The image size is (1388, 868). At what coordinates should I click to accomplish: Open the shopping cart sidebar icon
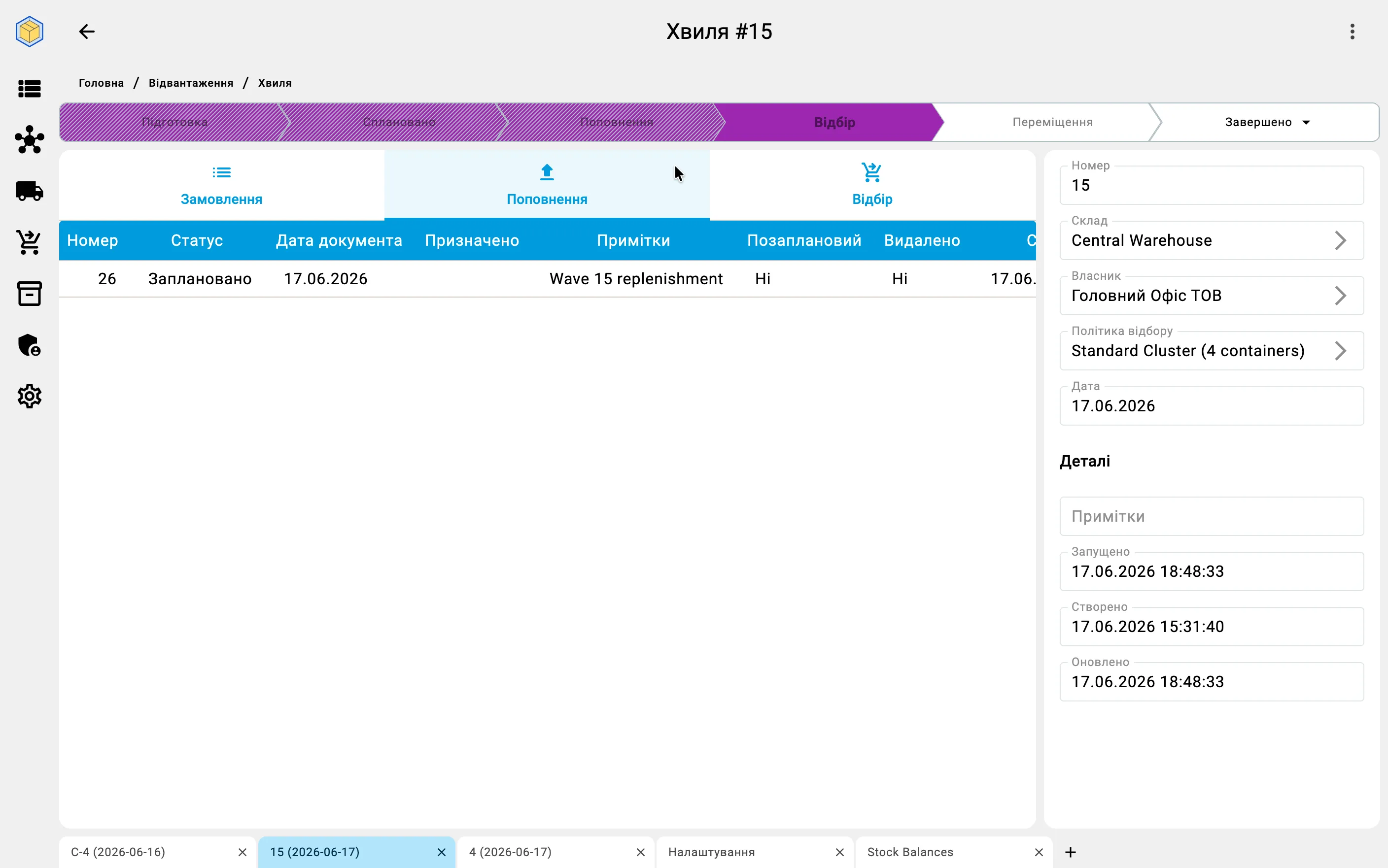point(29,242)
